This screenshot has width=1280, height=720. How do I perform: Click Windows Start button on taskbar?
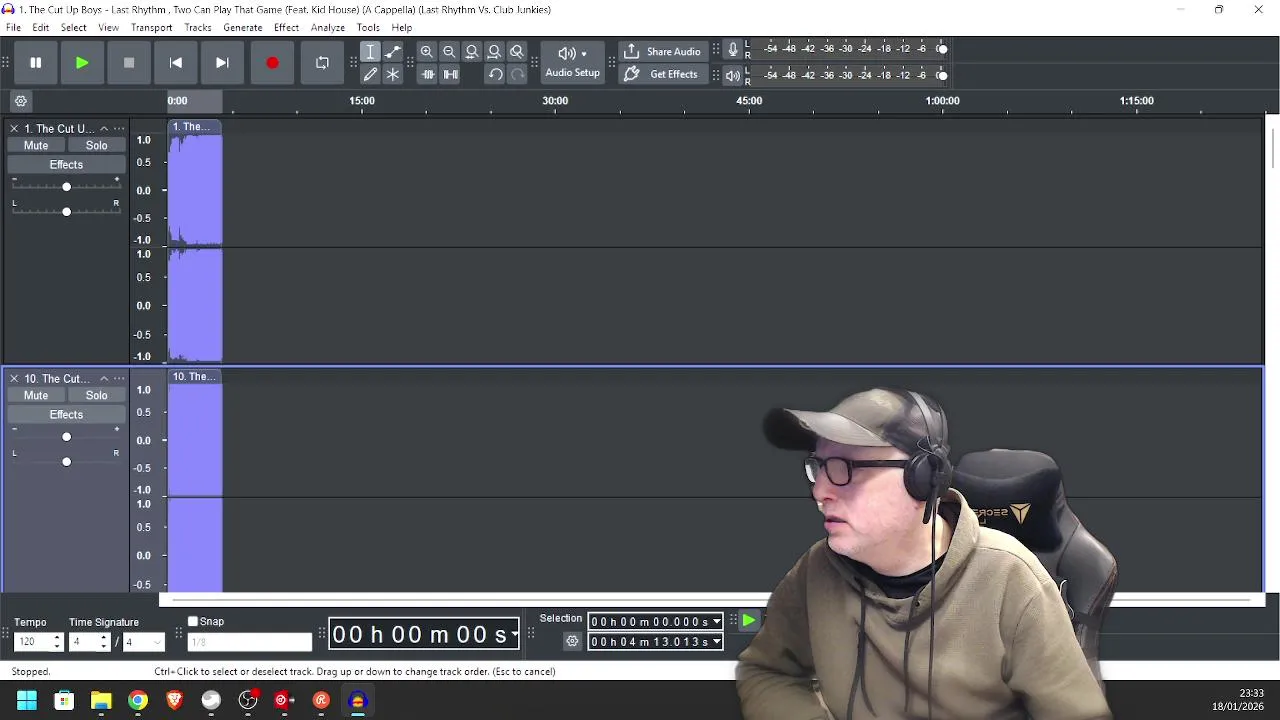27,700
